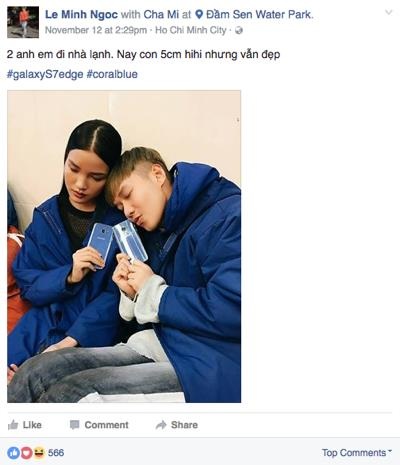Open the posted photo of two people
This screenshot has height=465, width=400.
[x=124, y=246]
